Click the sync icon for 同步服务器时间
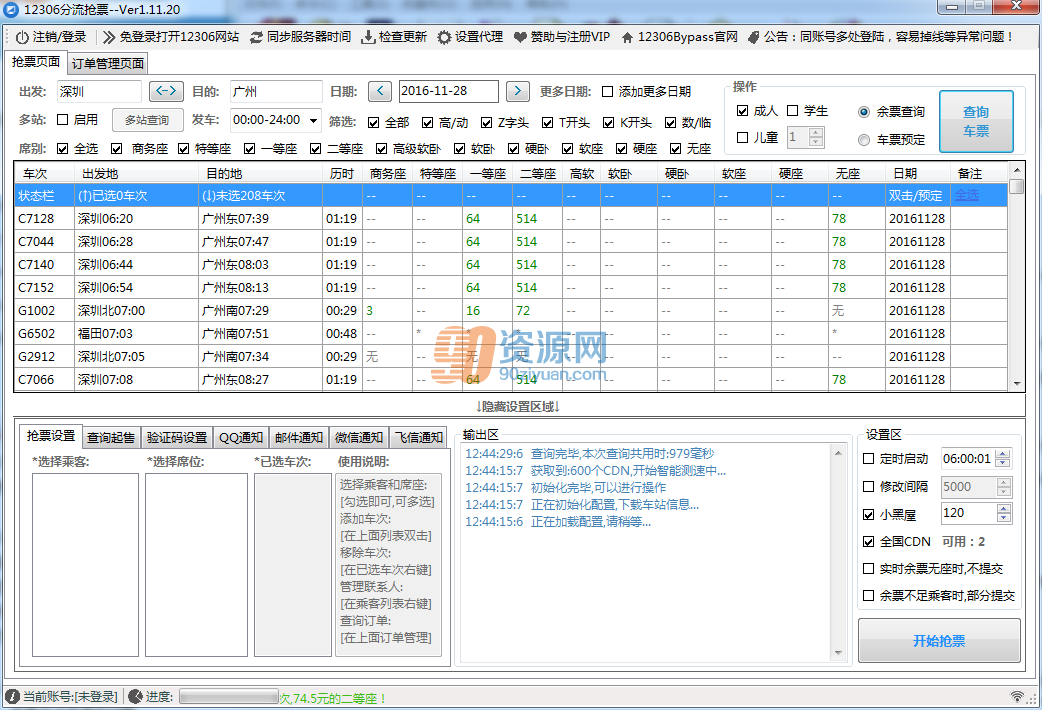The height and width of the screenshot is (710, 1042). 257,37
